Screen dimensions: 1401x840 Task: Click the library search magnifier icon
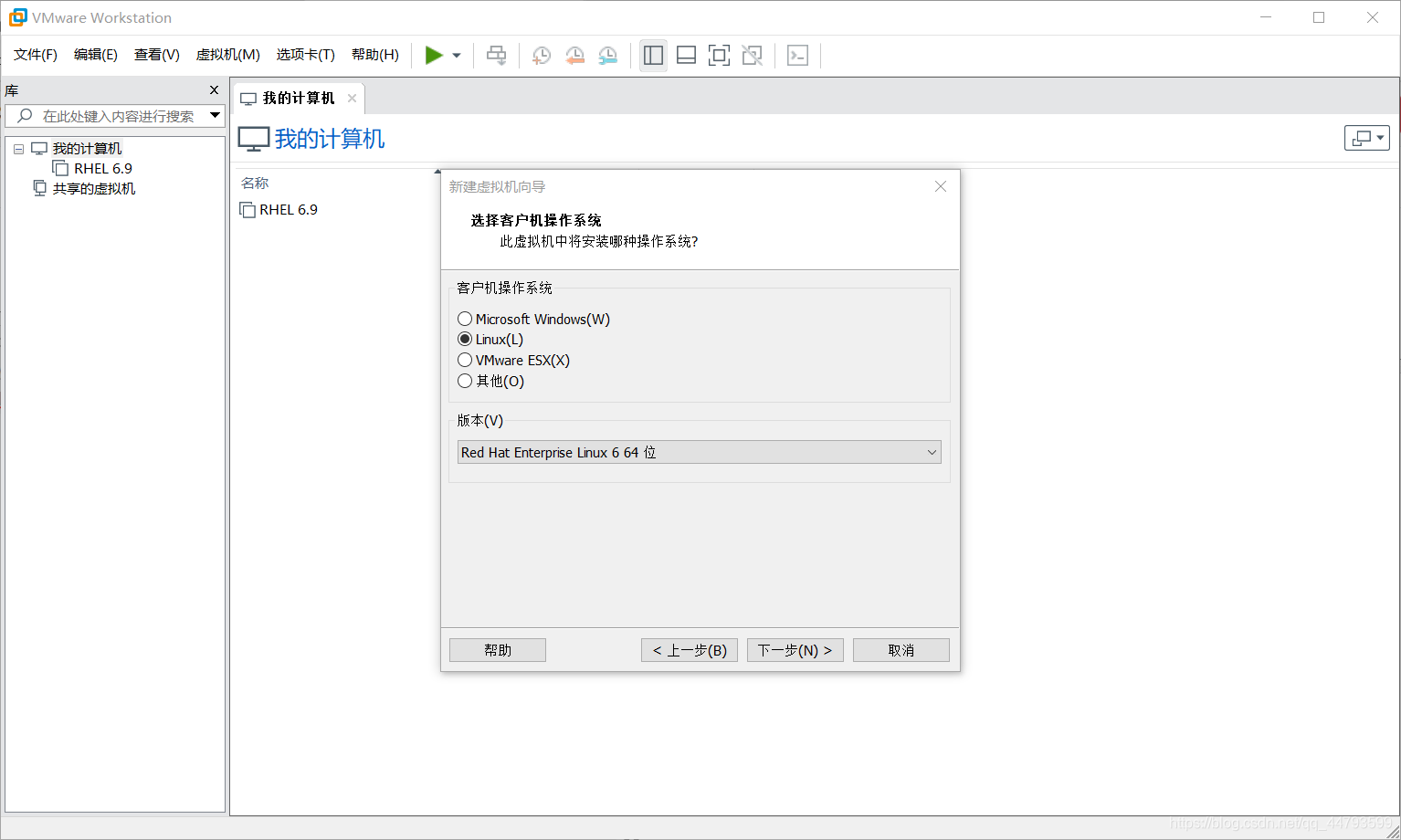point(25,116)
